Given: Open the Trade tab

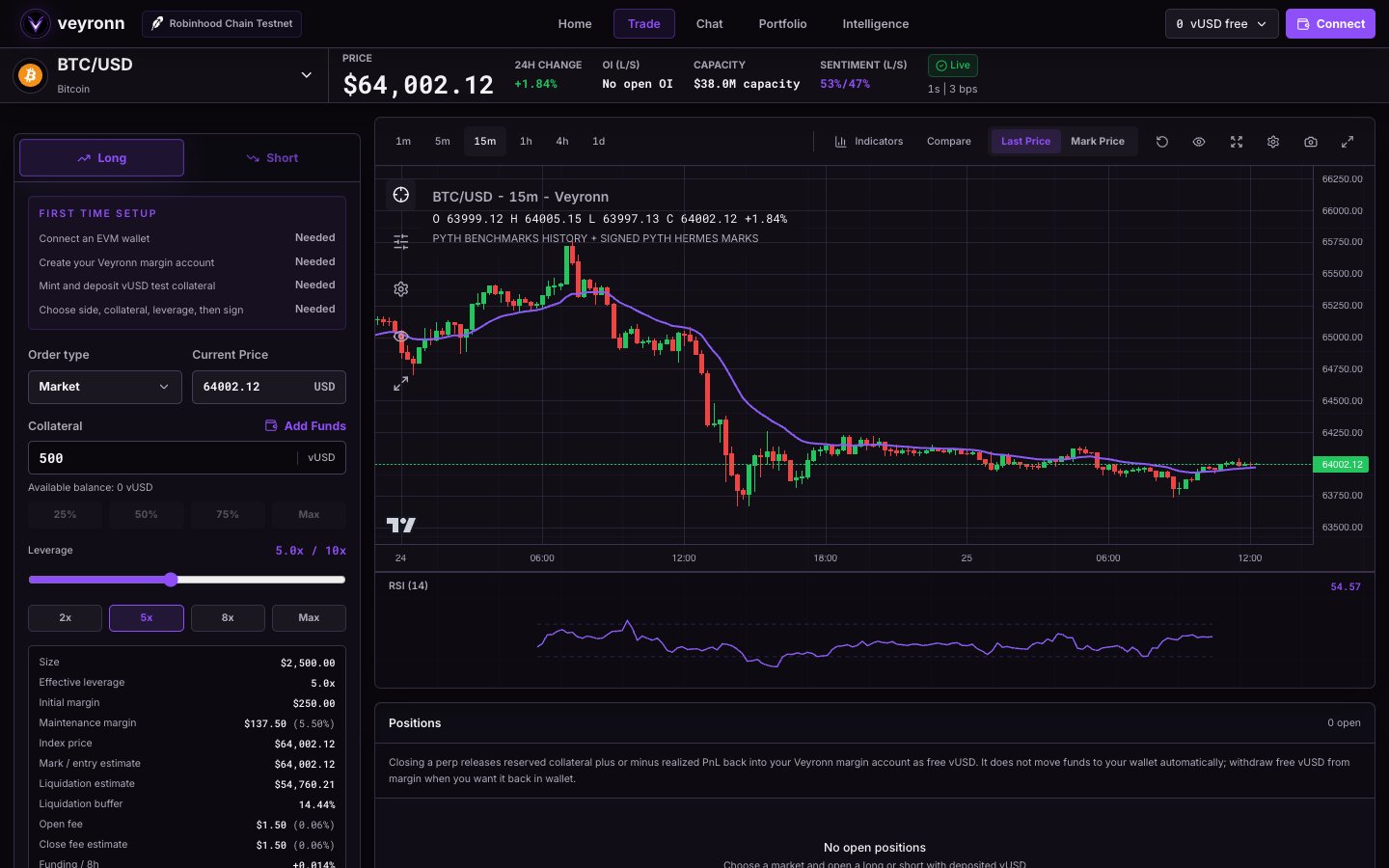Looking at the screenshot, I should click(x=644, y=24).
